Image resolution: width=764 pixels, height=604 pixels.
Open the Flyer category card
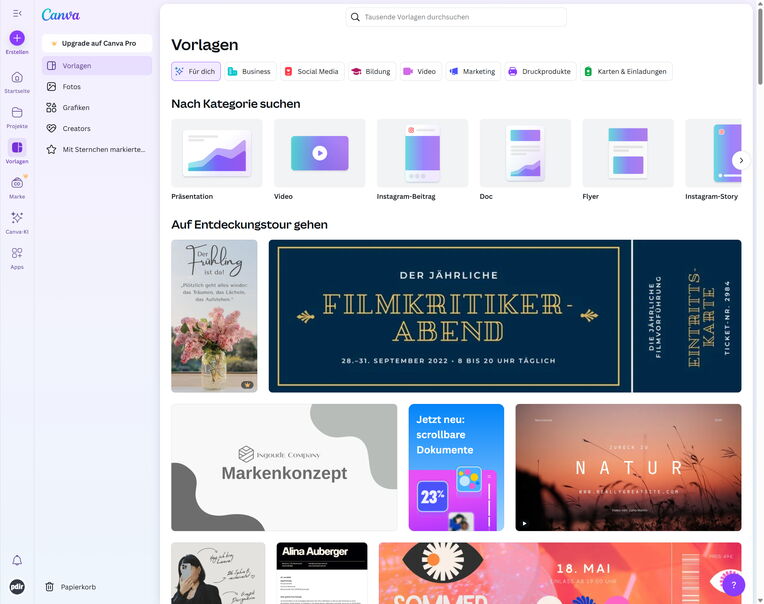click(628, 153)
